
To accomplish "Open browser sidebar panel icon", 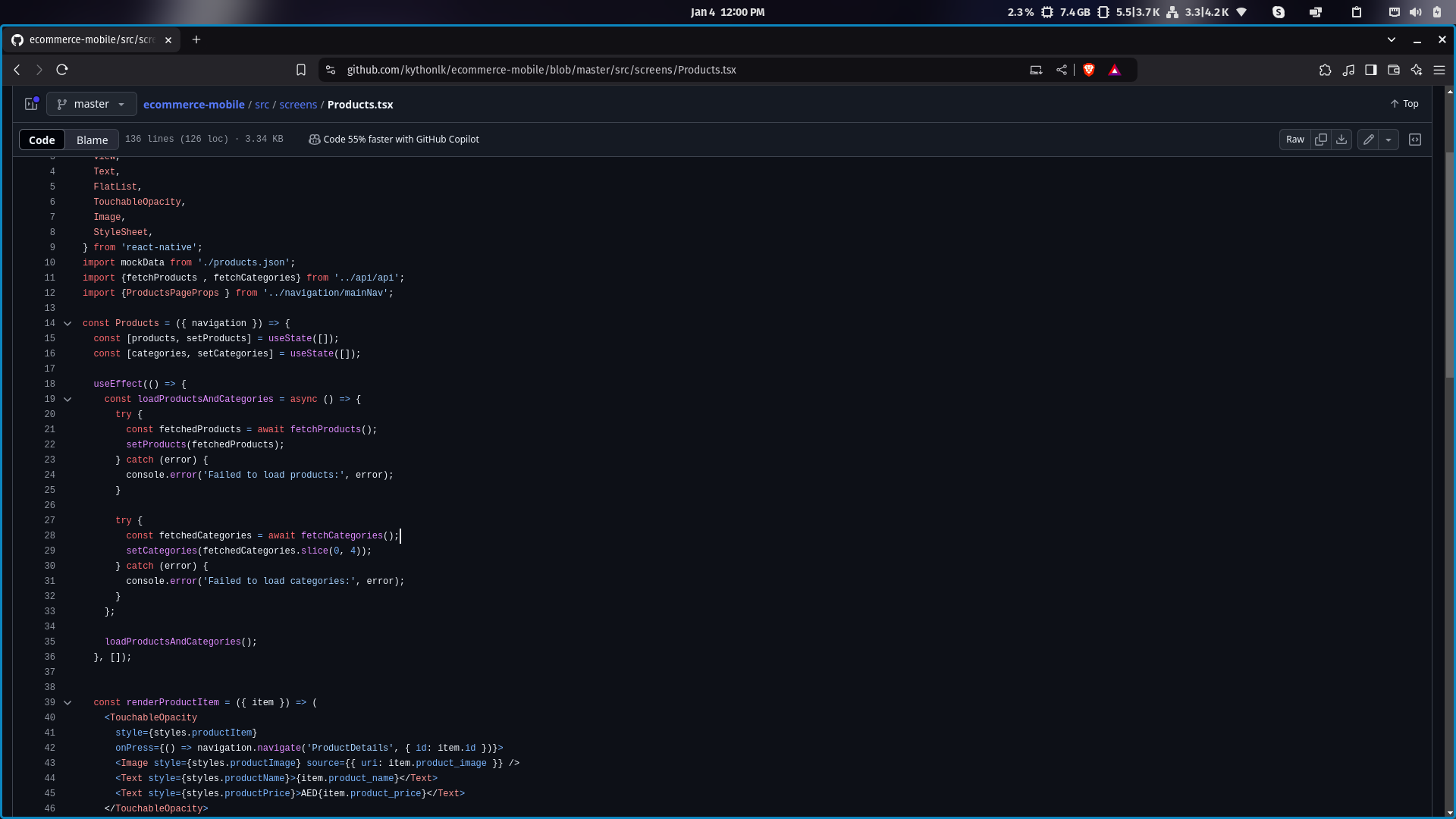I will click(x=1370, y=70).
